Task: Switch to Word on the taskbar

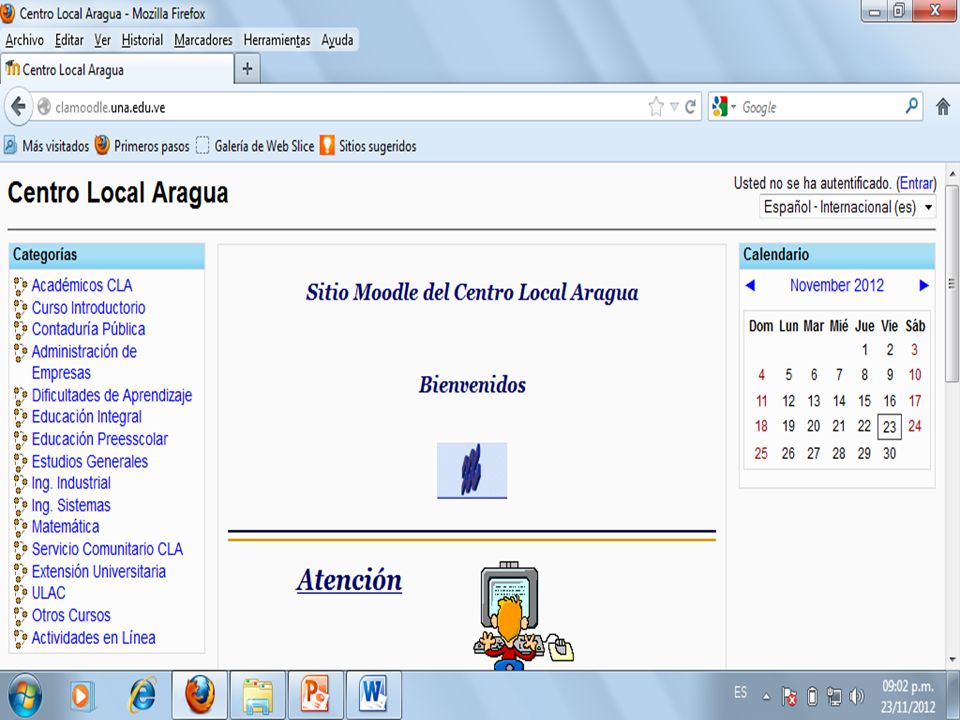Action: pyautogui.click(x=373, y=695)
